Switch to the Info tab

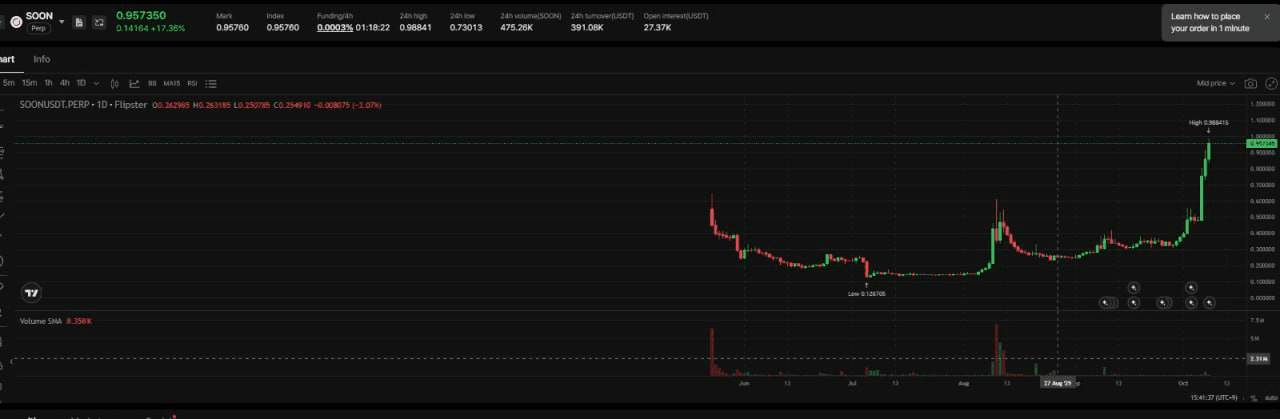(42, 59)
